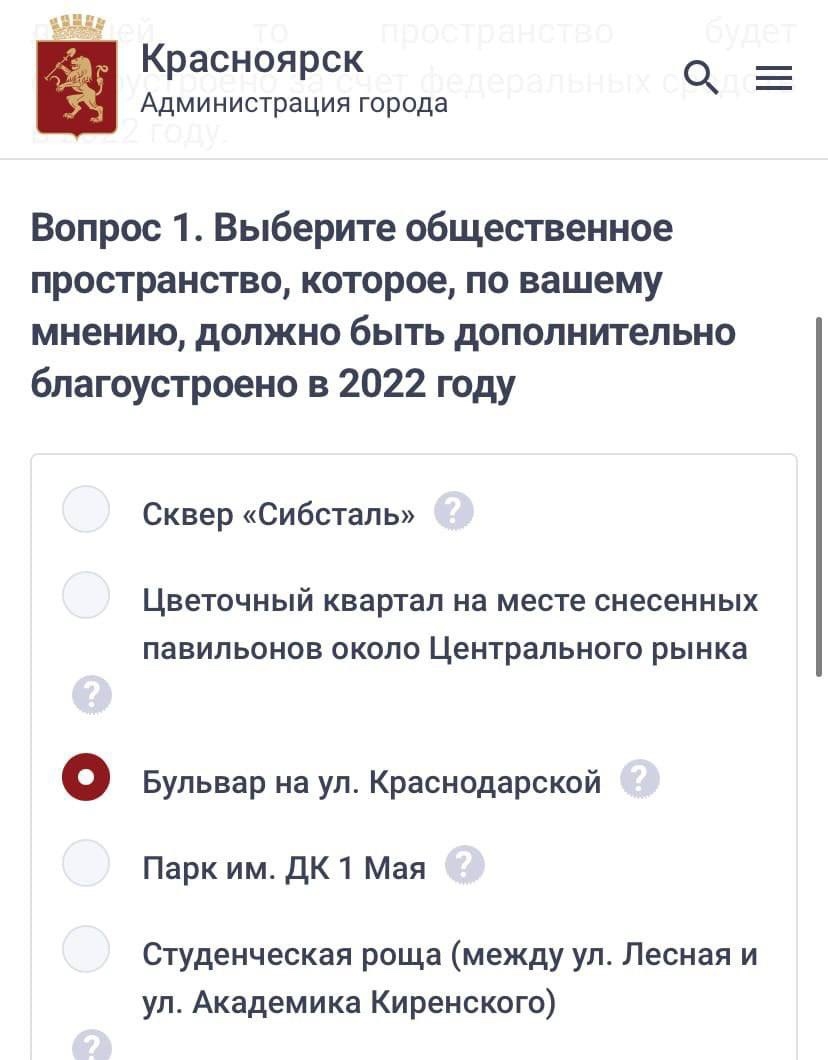Click the Сквер «Сибсталь» option text
Viewport: 828px width, 1060px height.
click(x=279, y=514)
